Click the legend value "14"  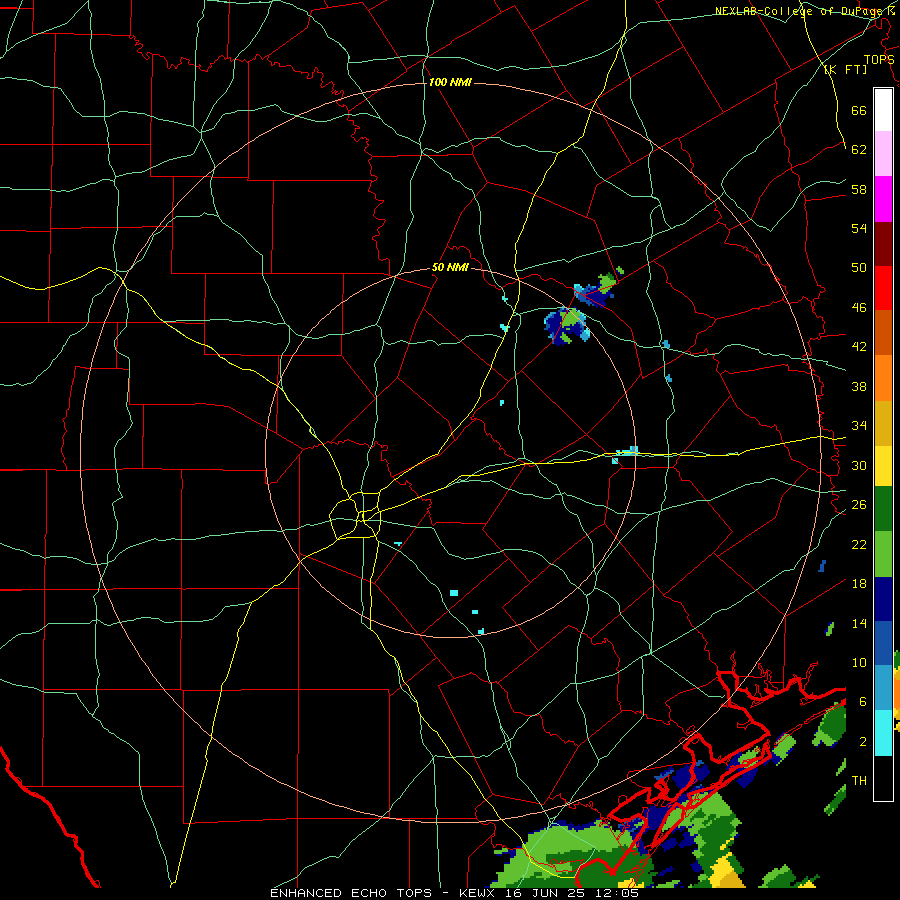859,623
